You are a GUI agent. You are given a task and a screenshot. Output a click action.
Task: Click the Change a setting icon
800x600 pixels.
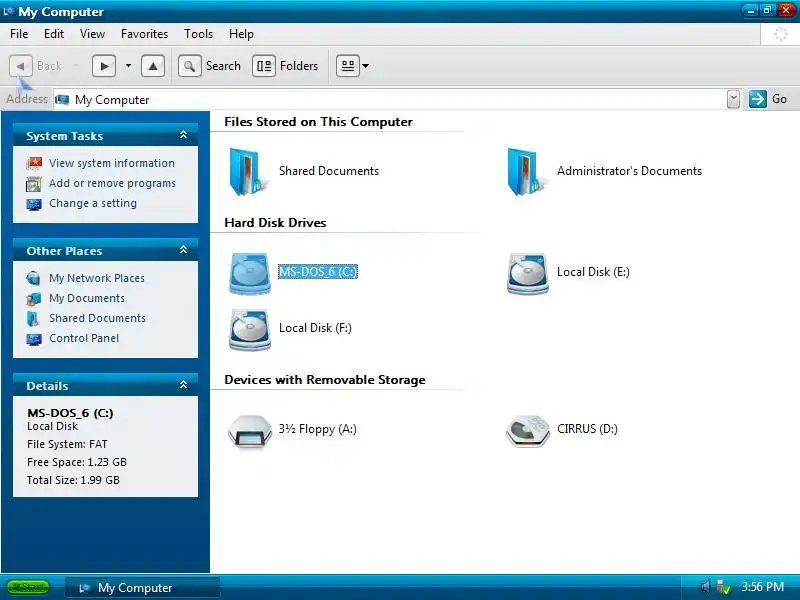point(34,204)
